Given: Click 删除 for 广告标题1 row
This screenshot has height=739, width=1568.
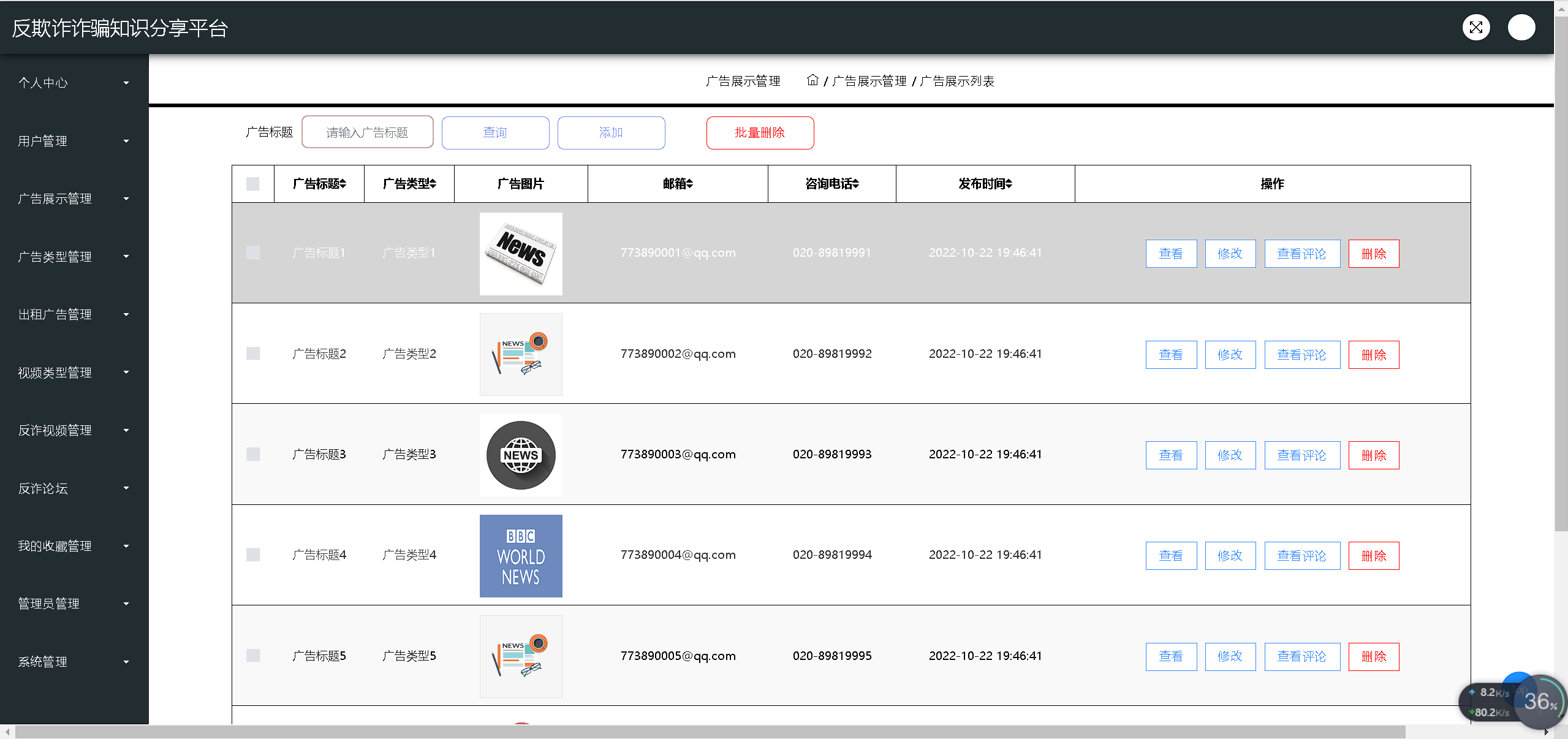Looking at the screenshot, I should pyautogui.click(x=1374, y=254).
